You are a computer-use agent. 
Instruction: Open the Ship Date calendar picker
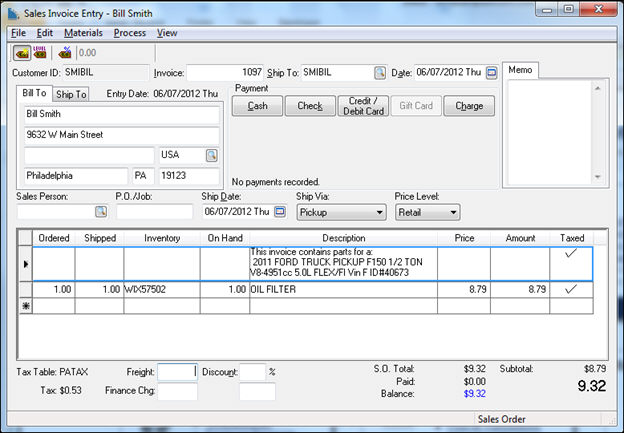click(280, 212)
